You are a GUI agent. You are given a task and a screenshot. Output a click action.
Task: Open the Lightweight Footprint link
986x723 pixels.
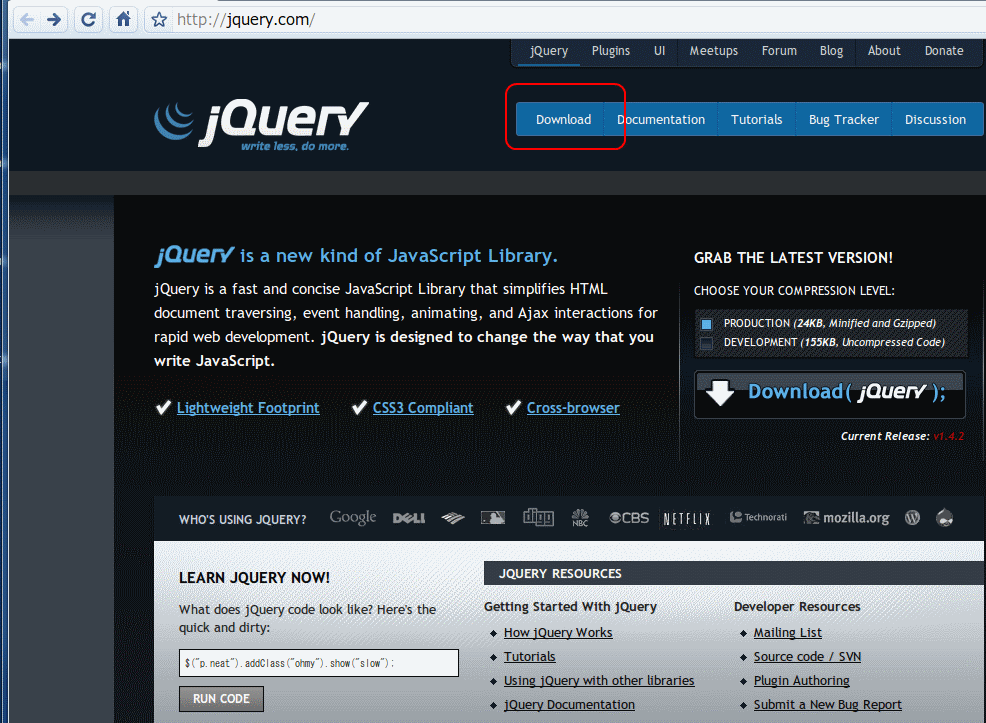[x=248, y=408]
